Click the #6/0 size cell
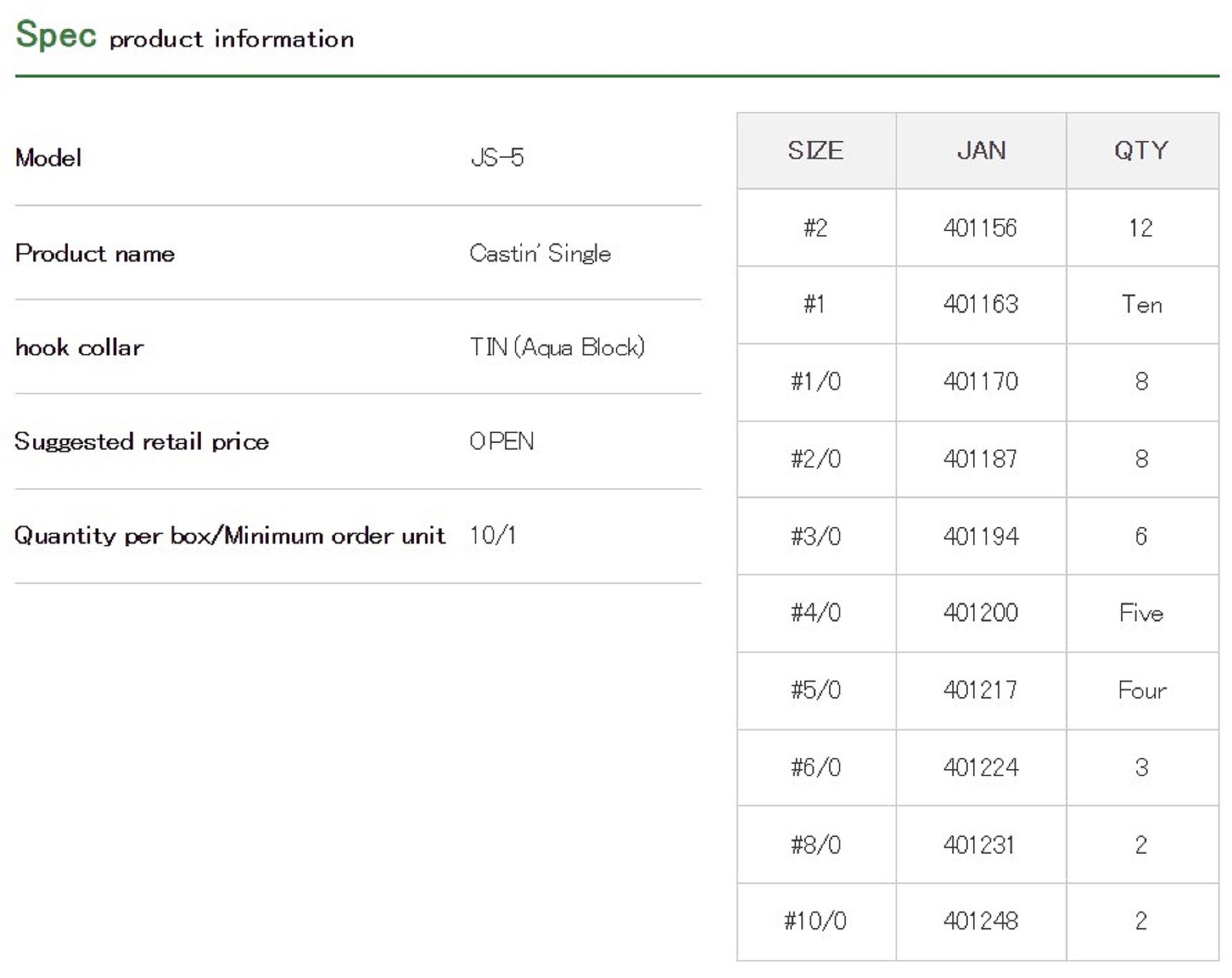 [x=816, y=767]
